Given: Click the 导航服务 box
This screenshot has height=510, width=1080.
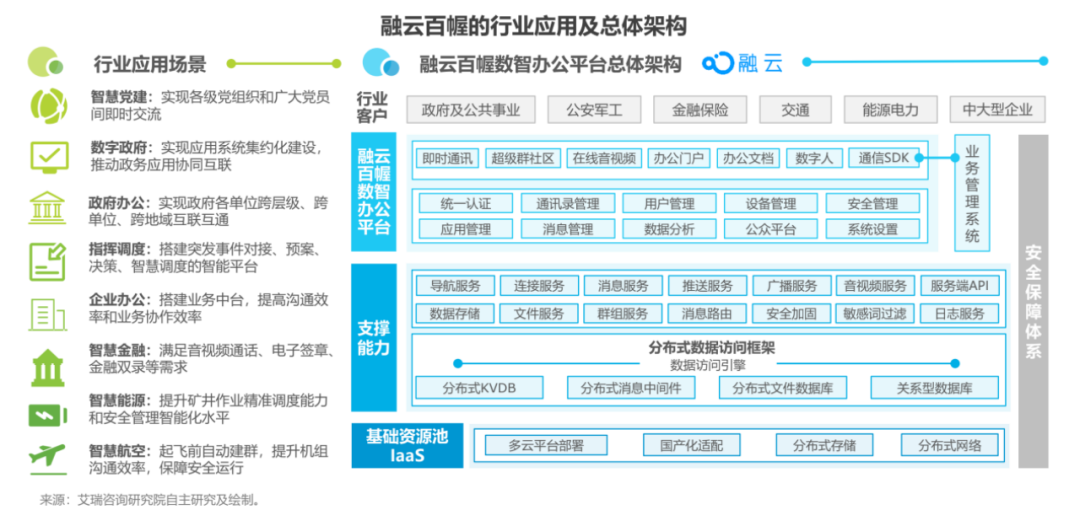Looking at the screenshot, I should coord(455,286).
